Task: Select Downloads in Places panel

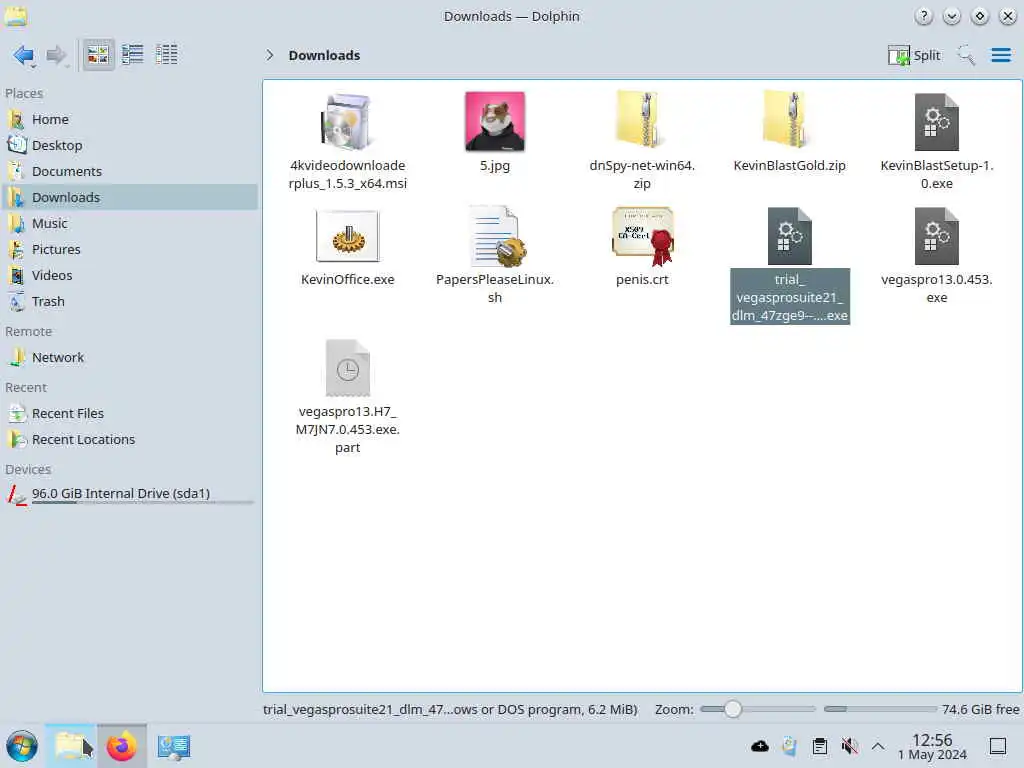Action: coord(130,197)
